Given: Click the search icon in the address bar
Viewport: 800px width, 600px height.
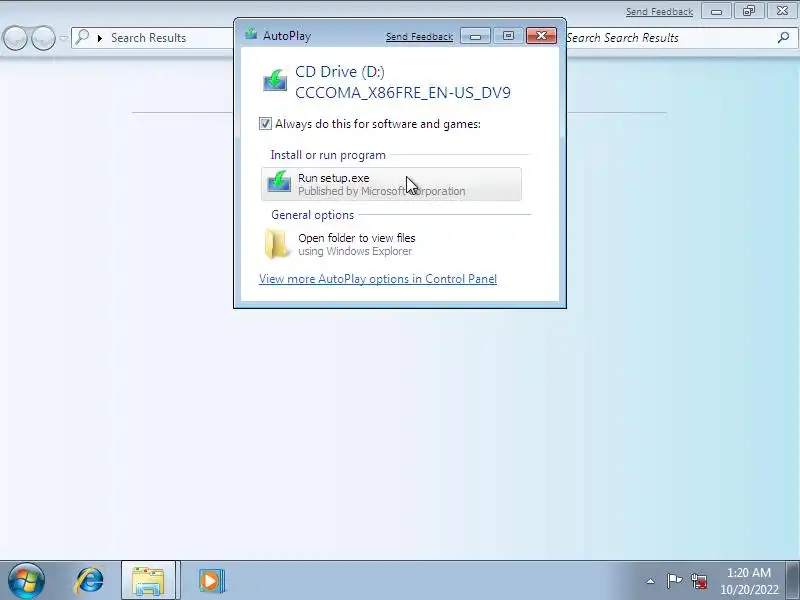Looking at the screenshot, I should (82, 37).
